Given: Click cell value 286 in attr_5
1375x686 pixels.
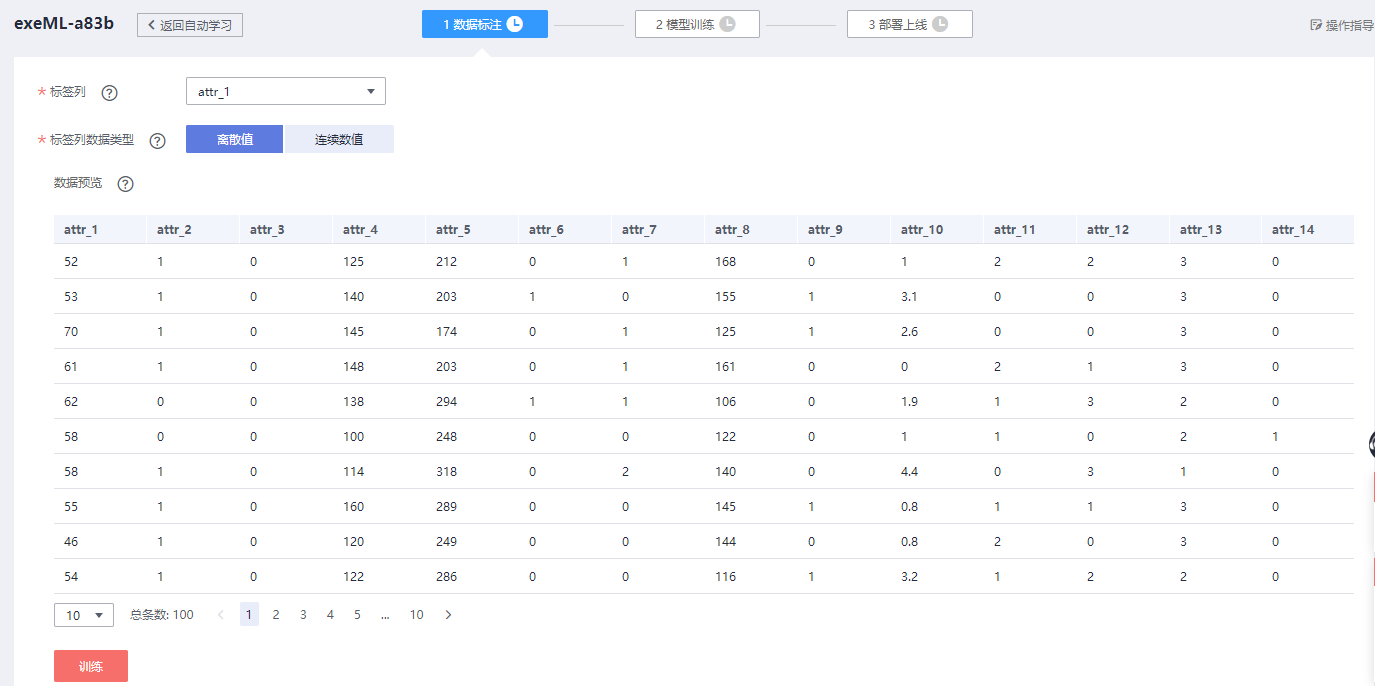Looking at the screenshot, I should click(x=446, y=577).
